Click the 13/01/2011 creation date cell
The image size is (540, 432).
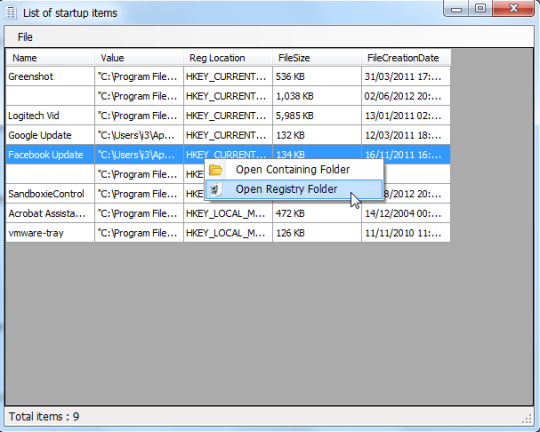point(406,115)
